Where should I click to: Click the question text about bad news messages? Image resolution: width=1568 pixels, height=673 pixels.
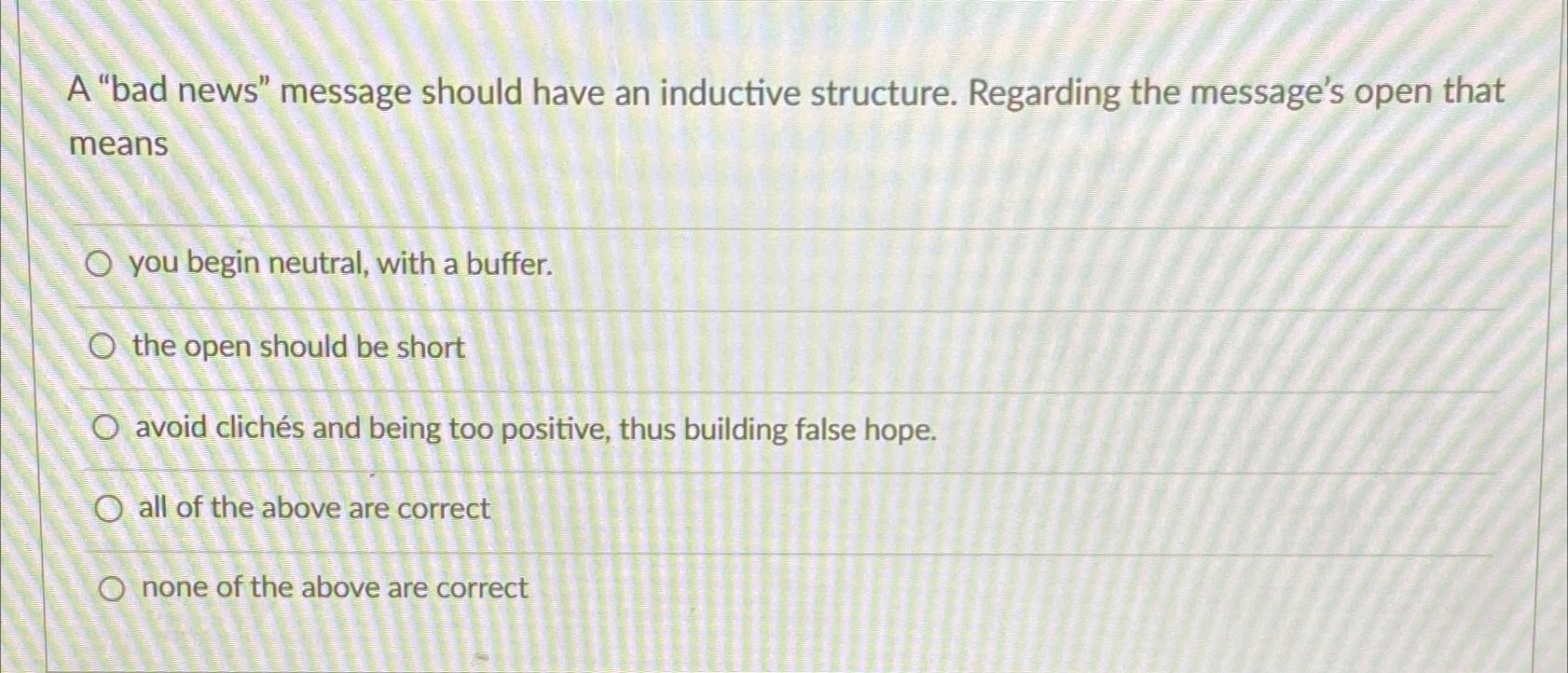(x=783, y=91)
